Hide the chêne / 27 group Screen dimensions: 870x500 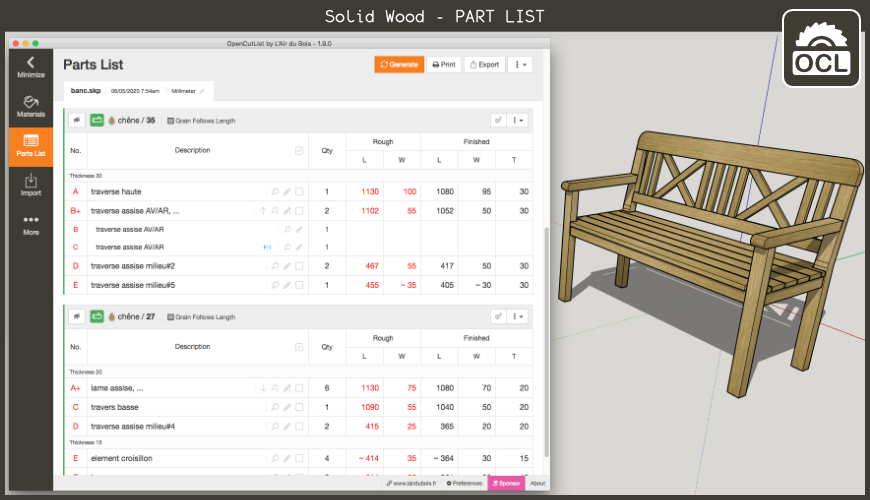(77, 317)
